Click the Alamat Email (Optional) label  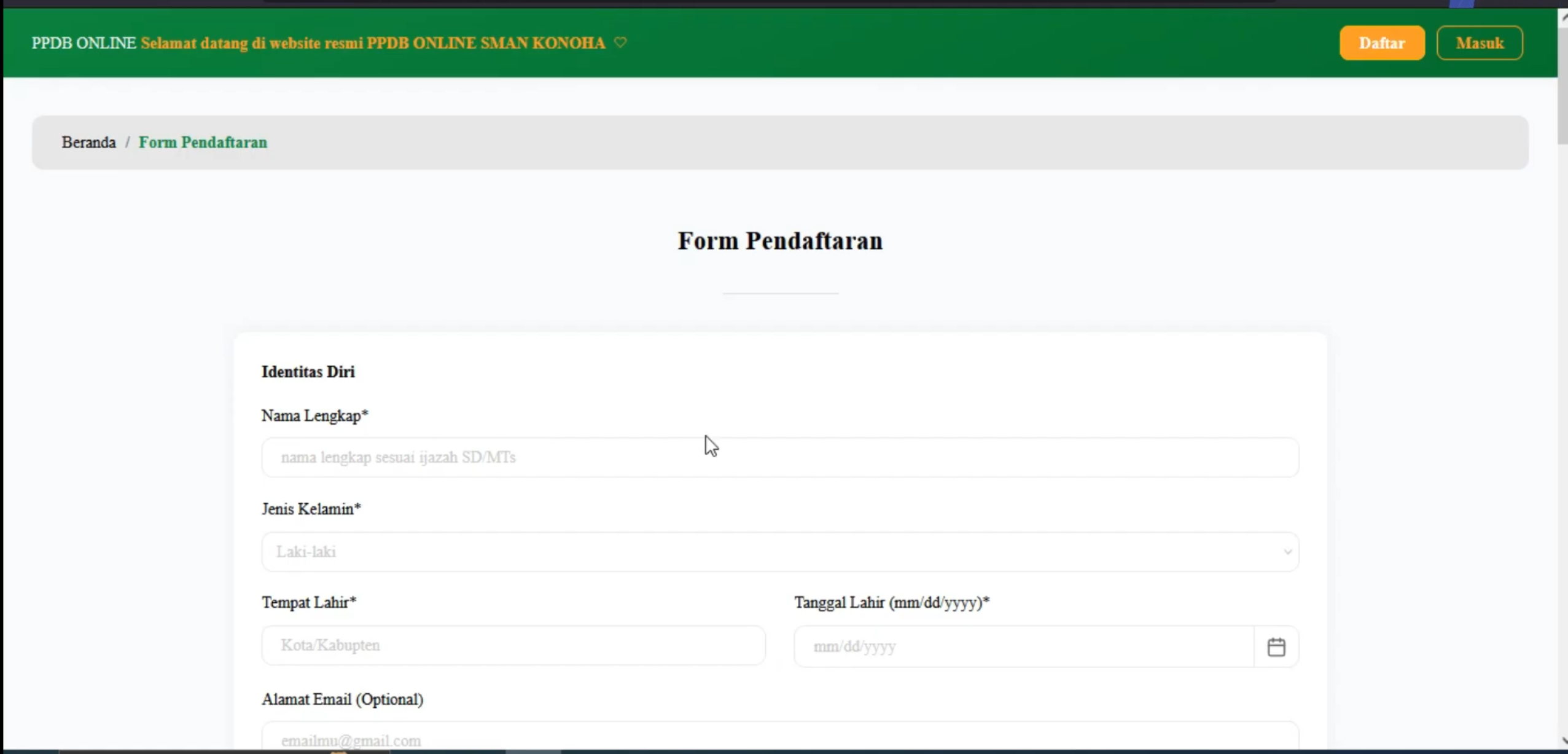pos(343,700)
